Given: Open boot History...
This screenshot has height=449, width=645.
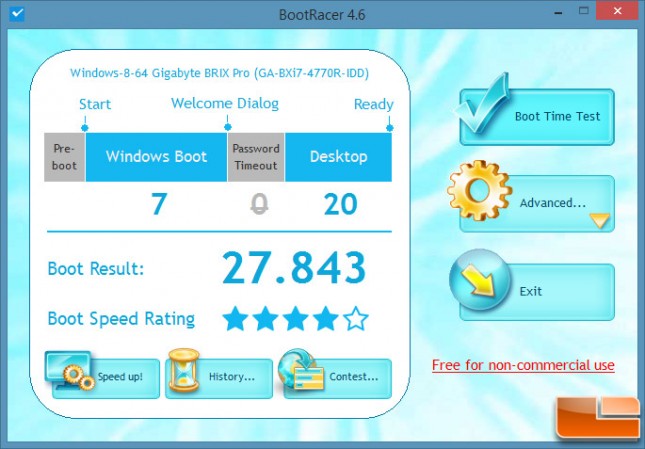Looking at the screenshot, I should pyautogui.click(x=219, y=378).
